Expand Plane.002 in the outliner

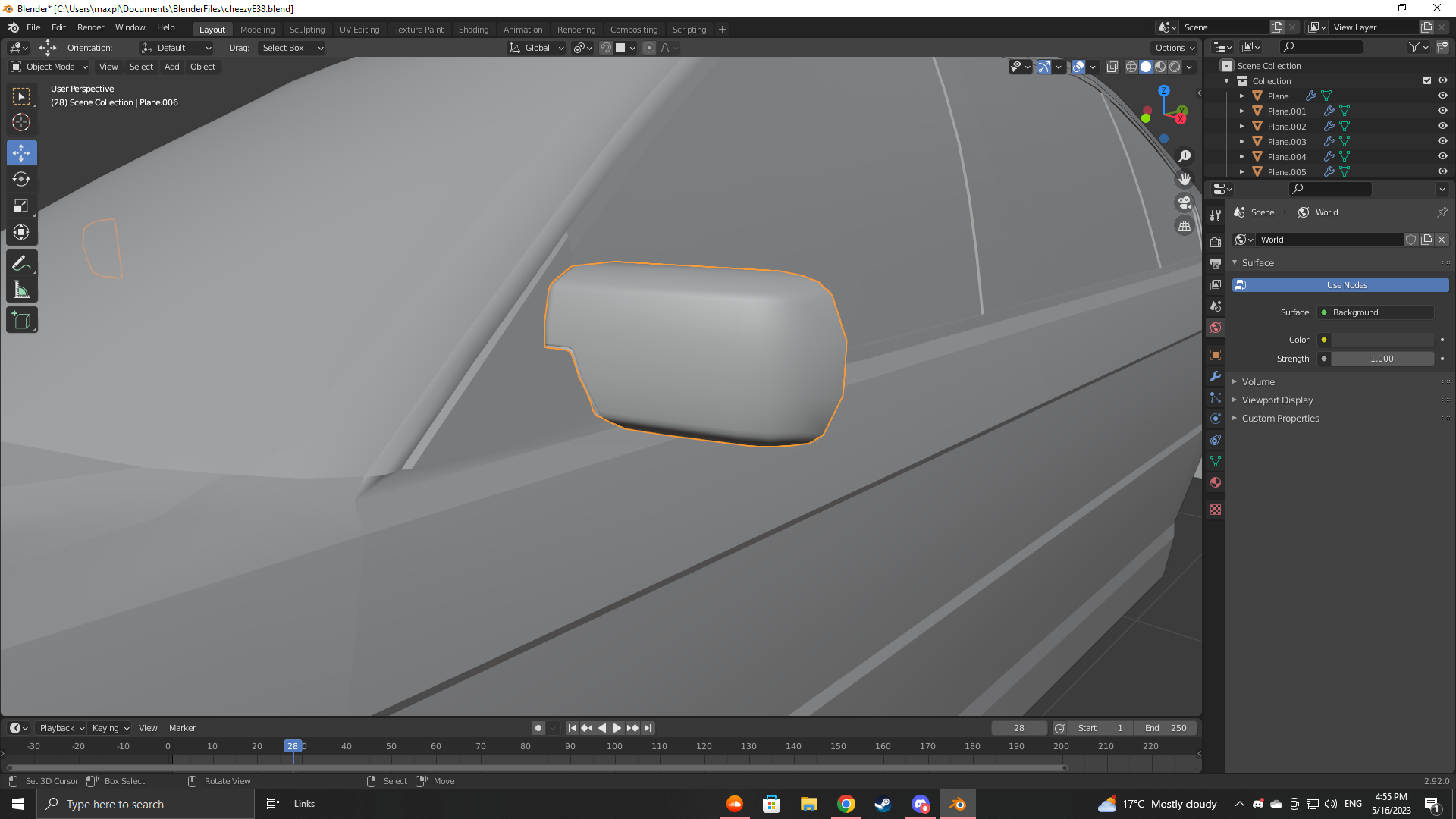pos(1241,127)
